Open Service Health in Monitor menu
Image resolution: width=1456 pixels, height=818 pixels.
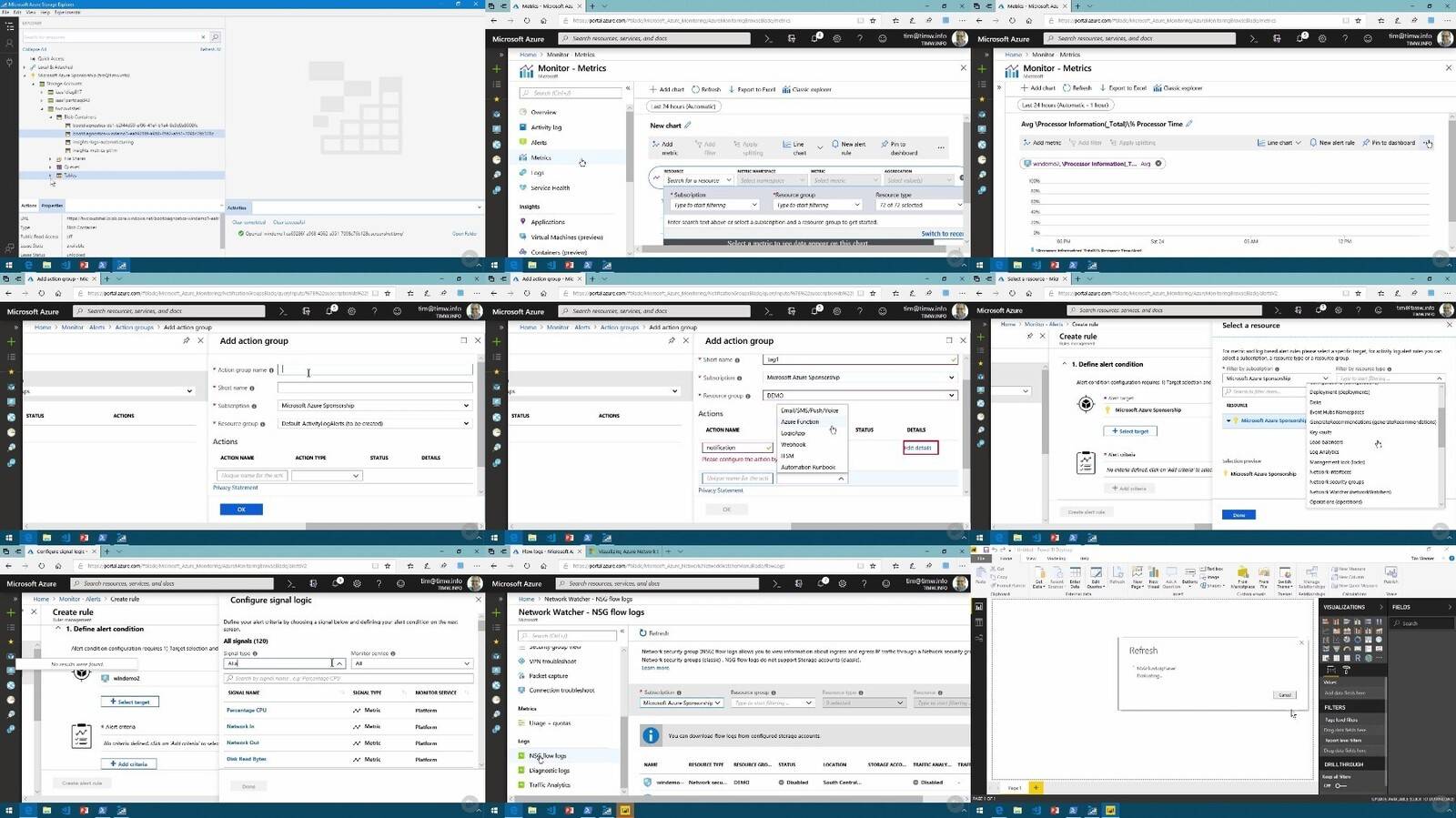pos(550,187)
